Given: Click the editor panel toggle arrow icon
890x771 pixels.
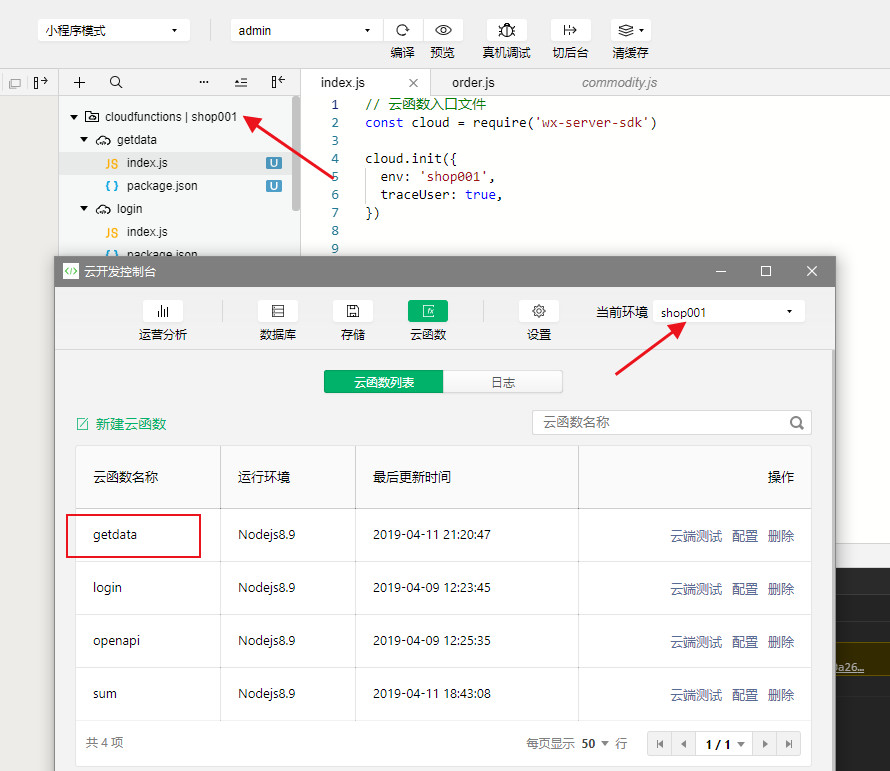Looking at the screenshot, I should (x=40, y=83).
